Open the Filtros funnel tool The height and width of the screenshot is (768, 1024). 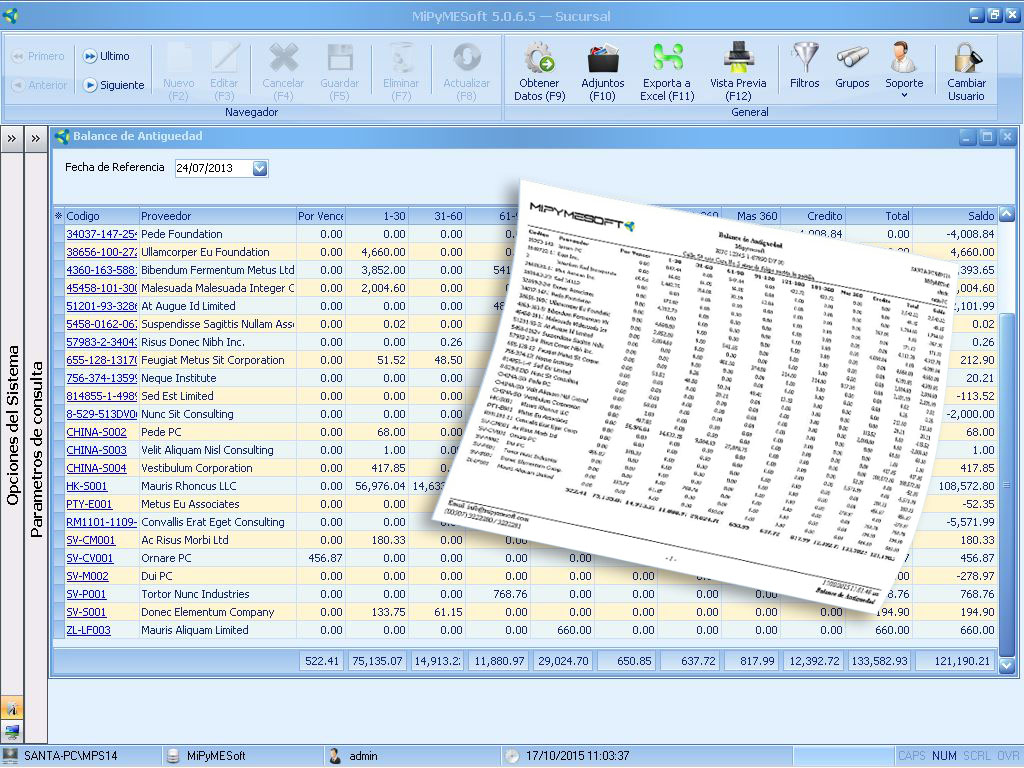805,57
